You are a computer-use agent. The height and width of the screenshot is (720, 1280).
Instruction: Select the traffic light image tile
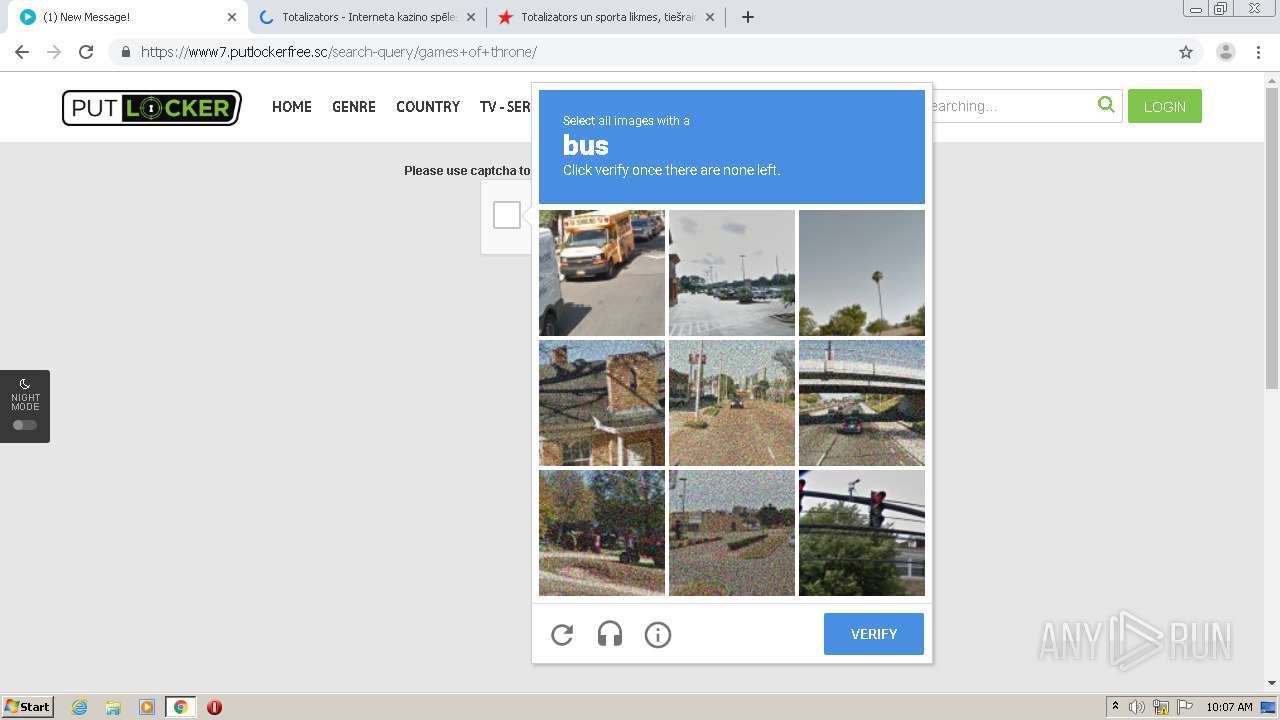pyautogui.click(x=862, y=533)
